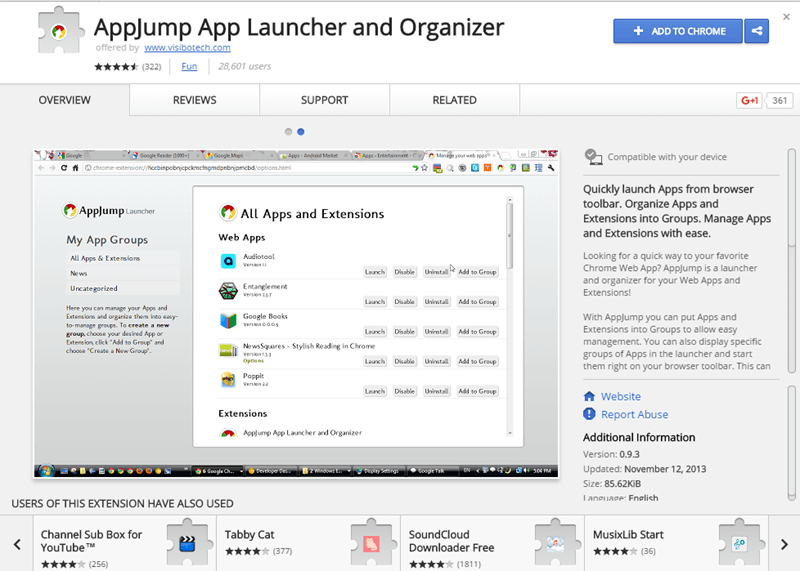Click the MusixLib Start music note icon
The height and width of the screenshot is (571, 800).
click(x=739, y=543)
